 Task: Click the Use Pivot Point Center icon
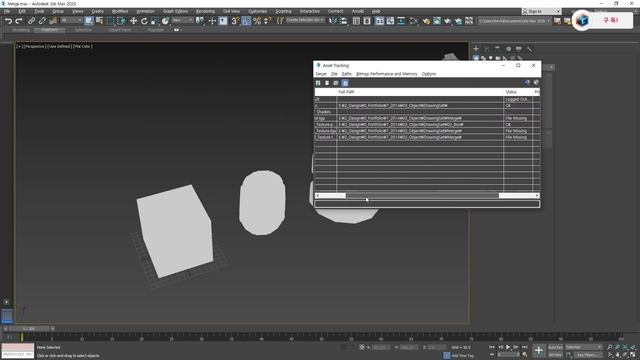(200, 21)
